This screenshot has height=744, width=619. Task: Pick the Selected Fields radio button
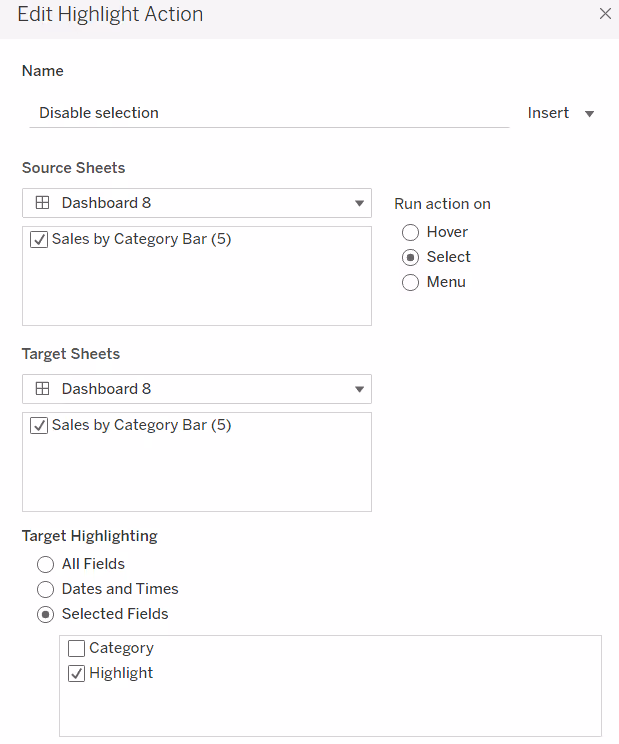pyautogui.click(x=45, y=614)
